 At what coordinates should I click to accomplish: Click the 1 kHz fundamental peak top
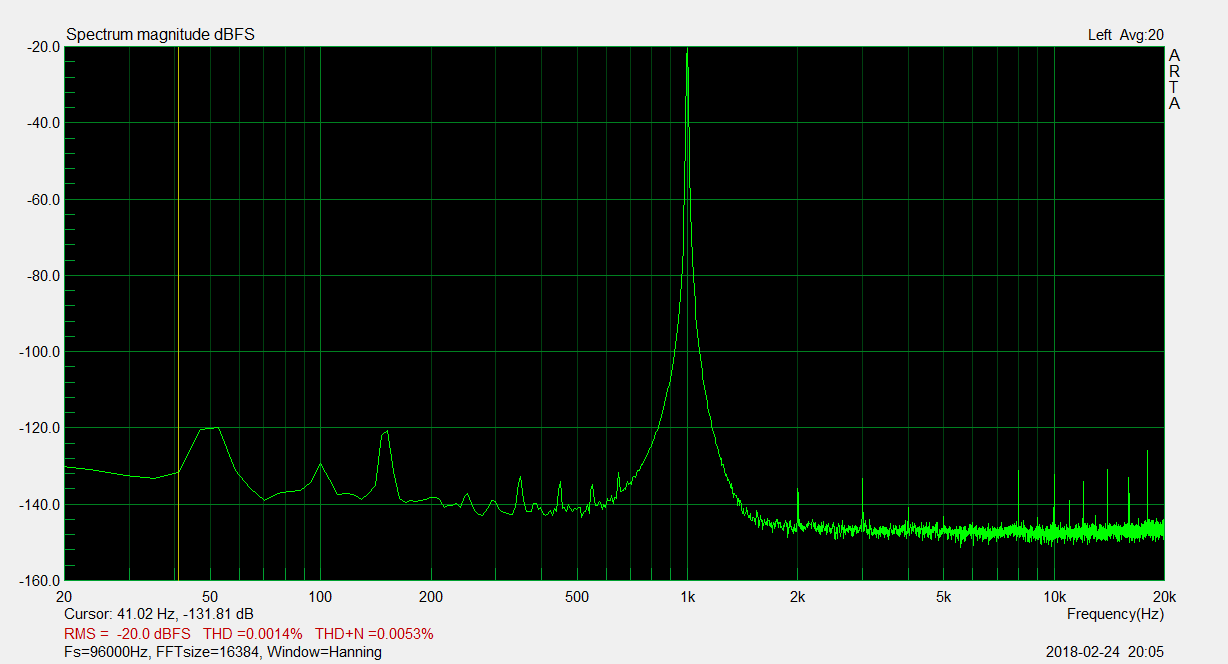(687, 52)
